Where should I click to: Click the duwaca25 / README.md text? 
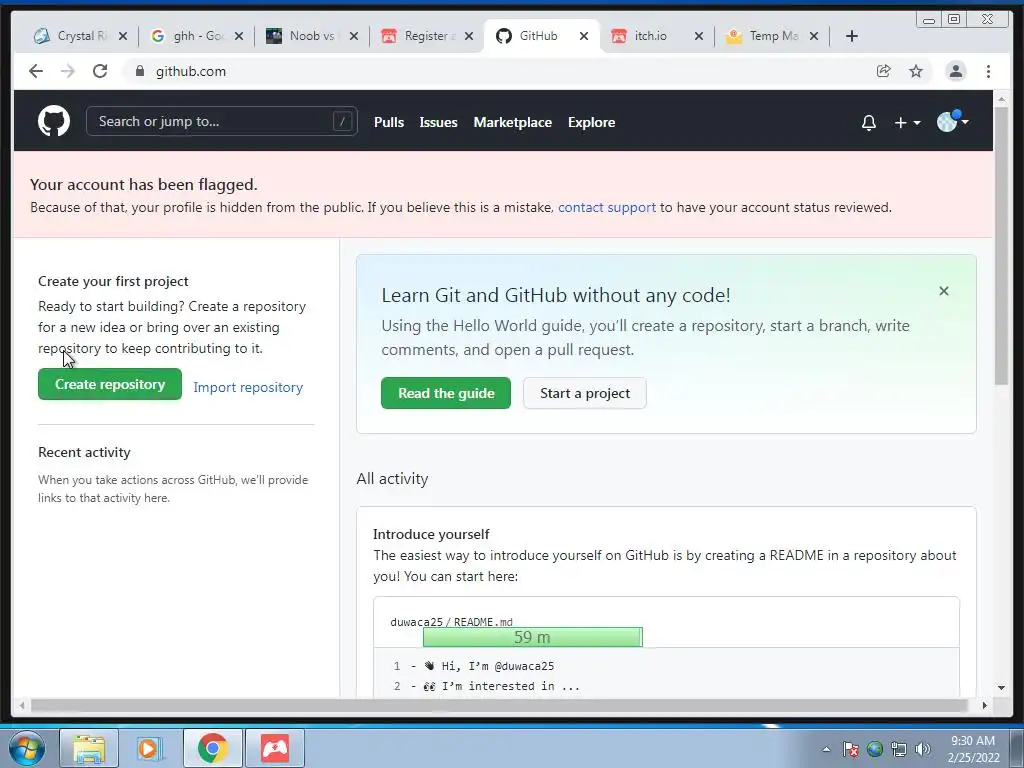(451, 622)
